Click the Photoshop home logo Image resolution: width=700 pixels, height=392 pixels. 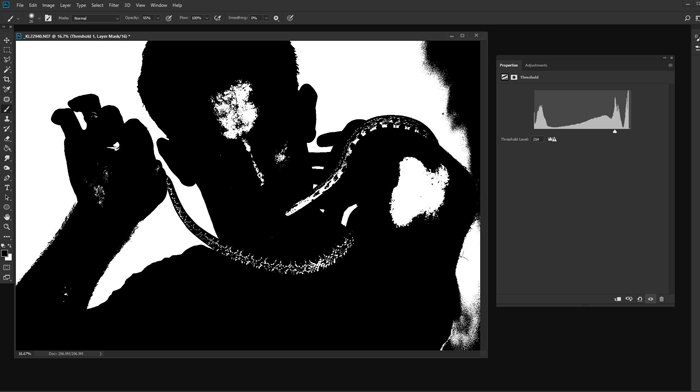(6, 5)
